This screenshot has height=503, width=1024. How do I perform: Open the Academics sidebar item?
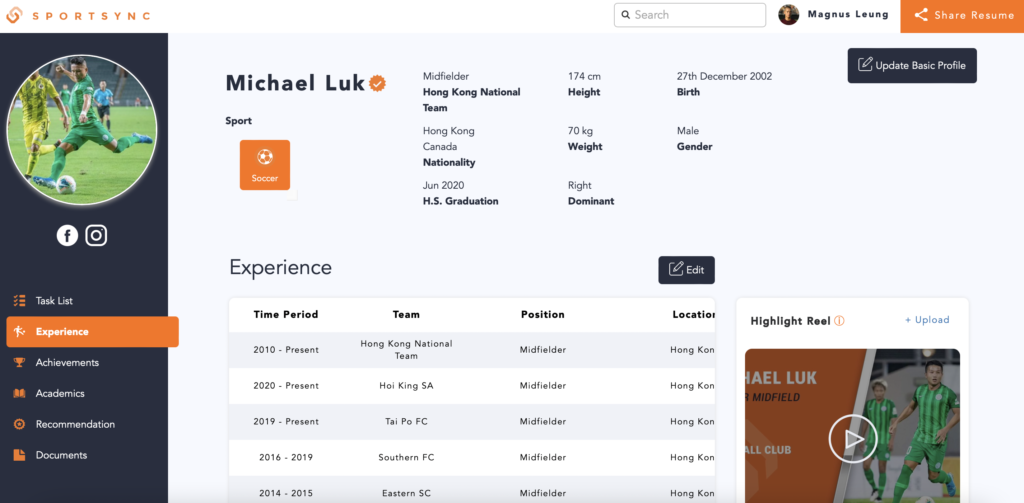tap(60, 394)
